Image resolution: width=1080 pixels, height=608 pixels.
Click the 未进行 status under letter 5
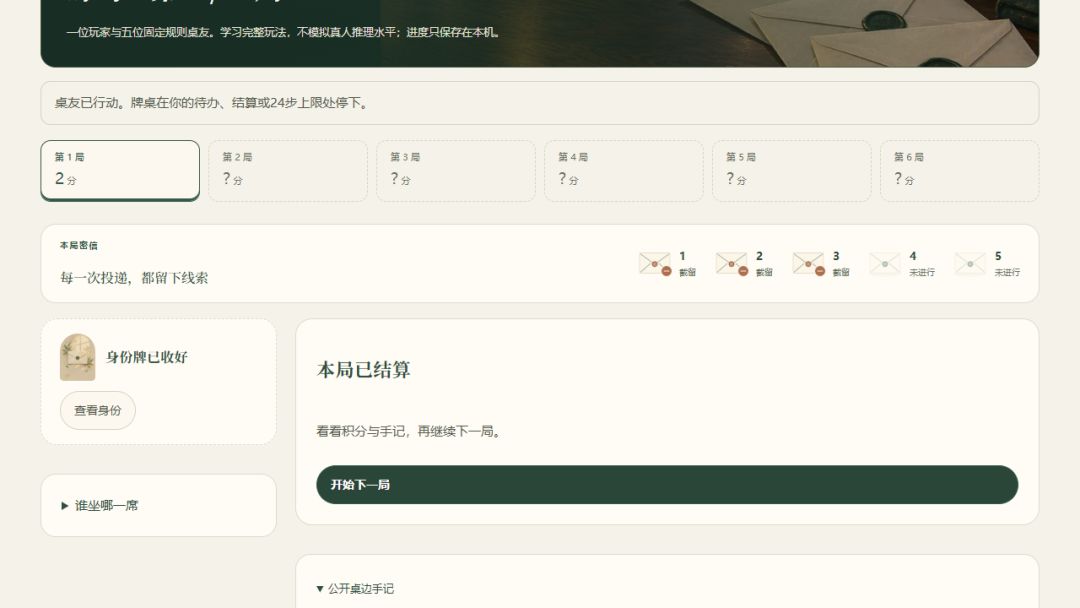tap(1007, 273)
